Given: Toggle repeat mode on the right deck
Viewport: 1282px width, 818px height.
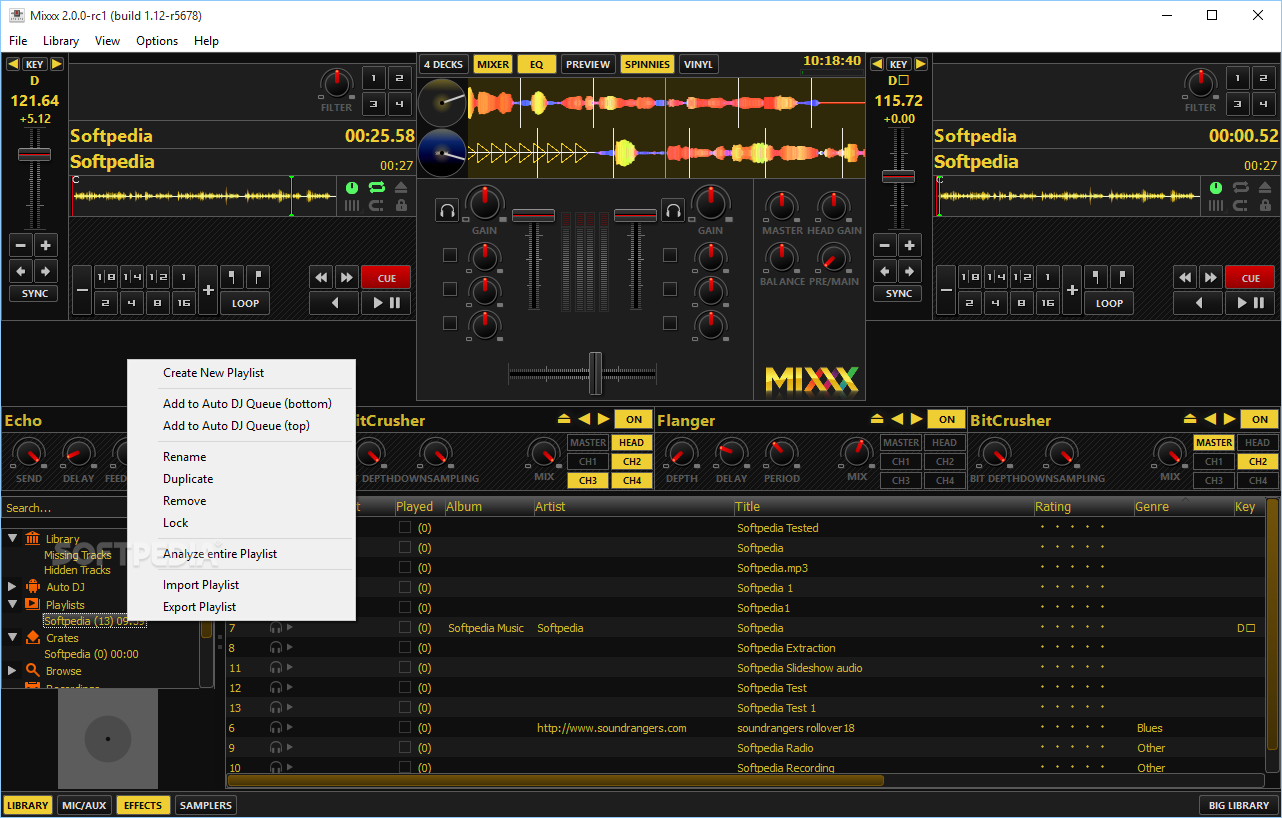Looking at the screenshot, I should 1241,187.
